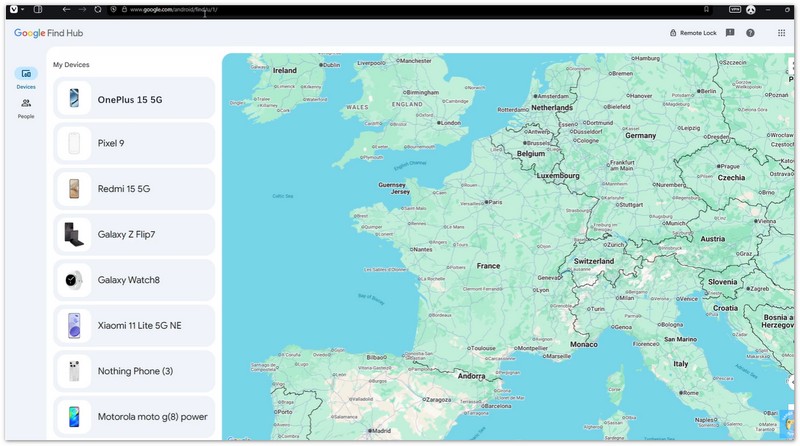
Task: Click the France country label
Action: [x=488, y=266]
